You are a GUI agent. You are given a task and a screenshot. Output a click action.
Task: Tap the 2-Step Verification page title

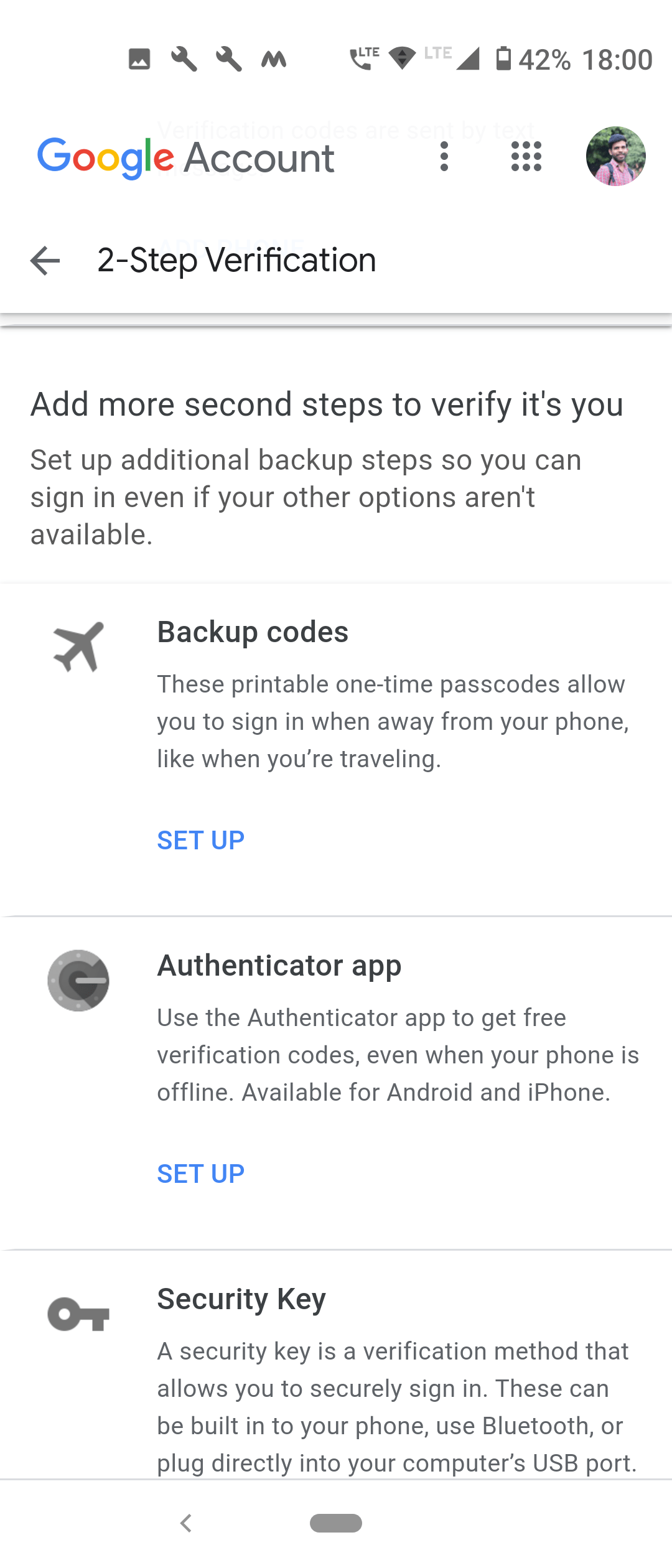236,260
